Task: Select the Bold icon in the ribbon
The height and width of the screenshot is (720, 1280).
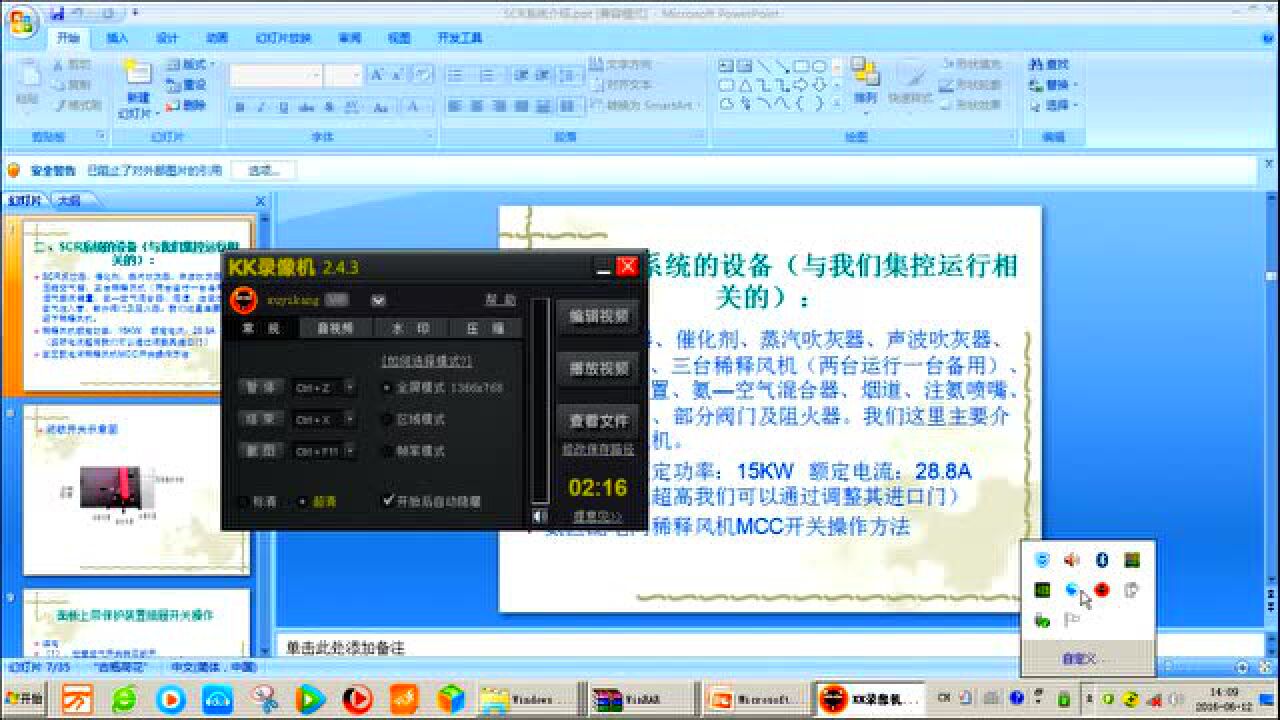Action: click(x=240, y=106)
